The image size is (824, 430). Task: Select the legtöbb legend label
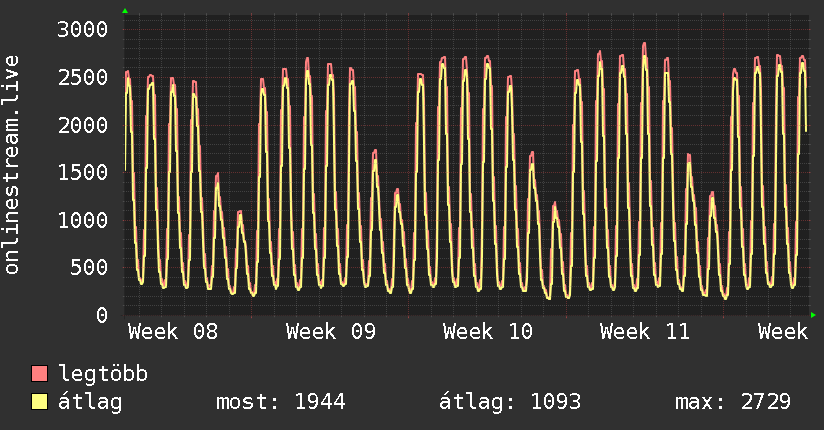[x=104, y=375]
